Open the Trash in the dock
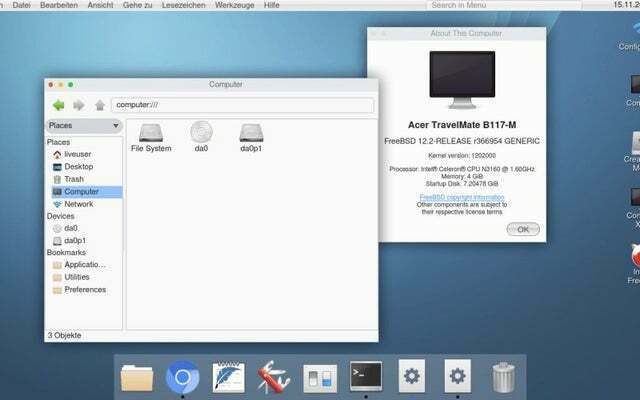The width and height of the screenshot is (640, 400). [504, 377]
